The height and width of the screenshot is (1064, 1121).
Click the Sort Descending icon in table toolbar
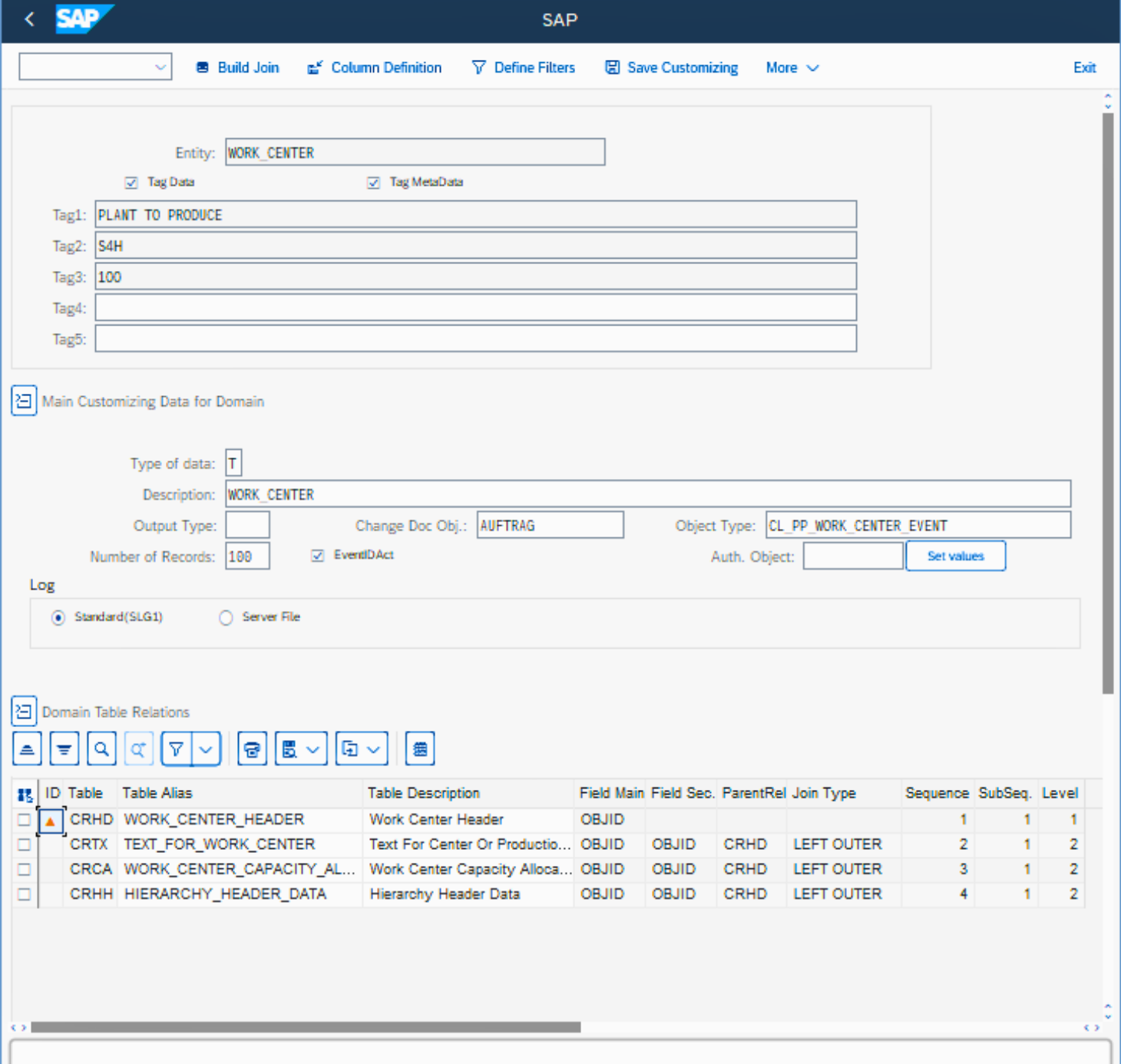click(x=64, y=749)
